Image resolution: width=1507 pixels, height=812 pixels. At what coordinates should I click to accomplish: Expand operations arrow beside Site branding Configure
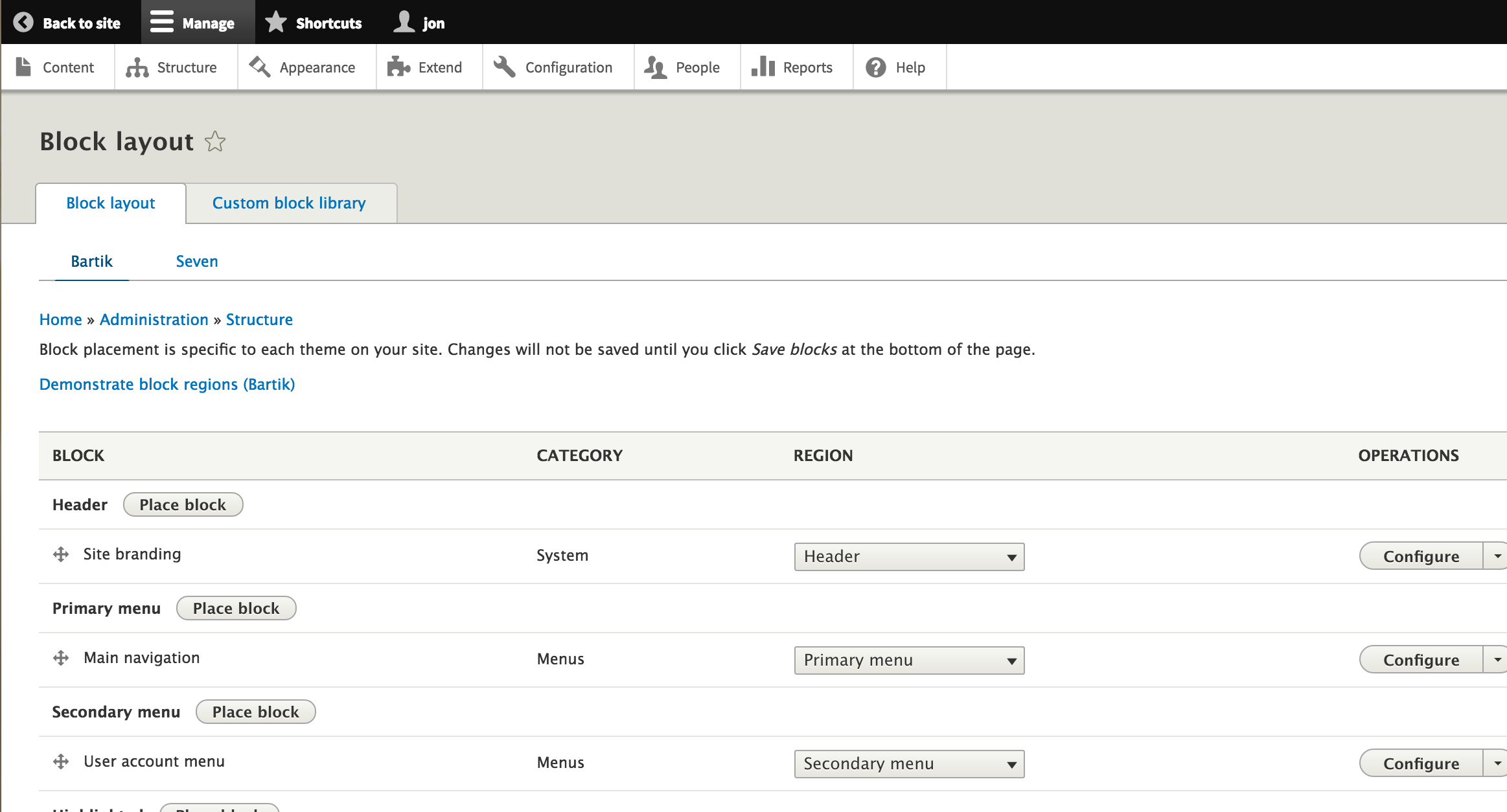[1497, 556]
